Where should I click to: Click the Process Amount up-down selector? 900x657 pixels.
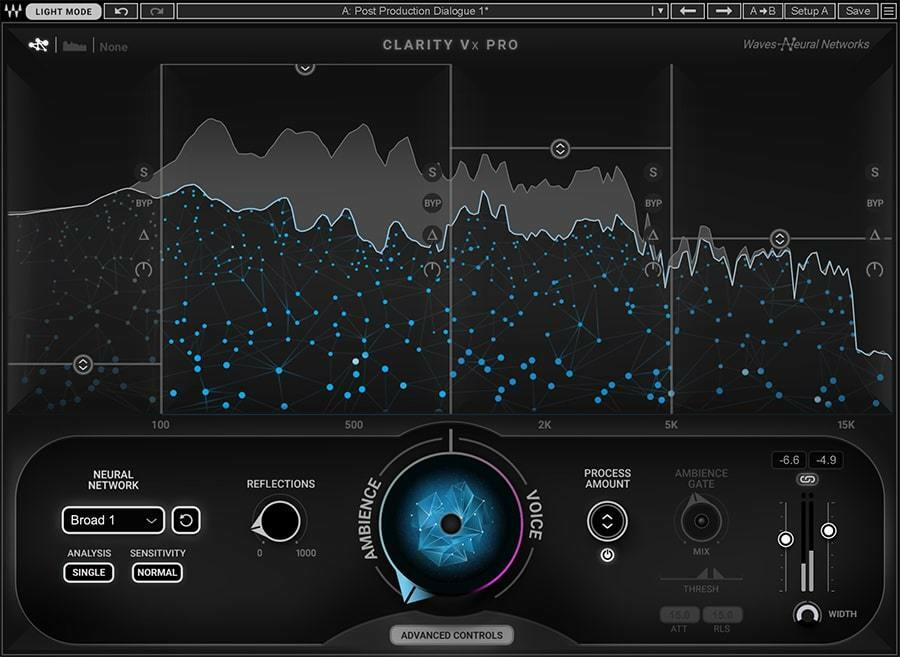pyautogui.click(x=607, y=522)
